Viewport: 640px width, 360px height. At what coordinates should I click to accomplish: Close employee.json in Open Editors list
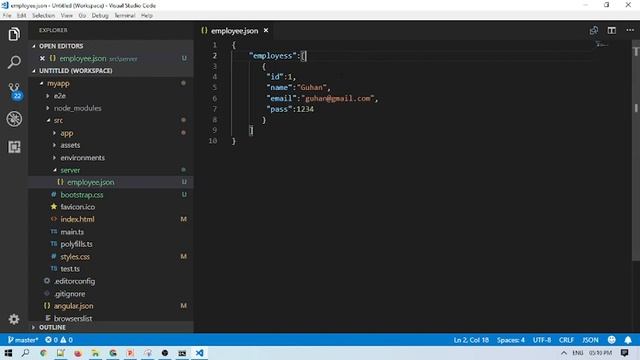[x=42, y=58]
